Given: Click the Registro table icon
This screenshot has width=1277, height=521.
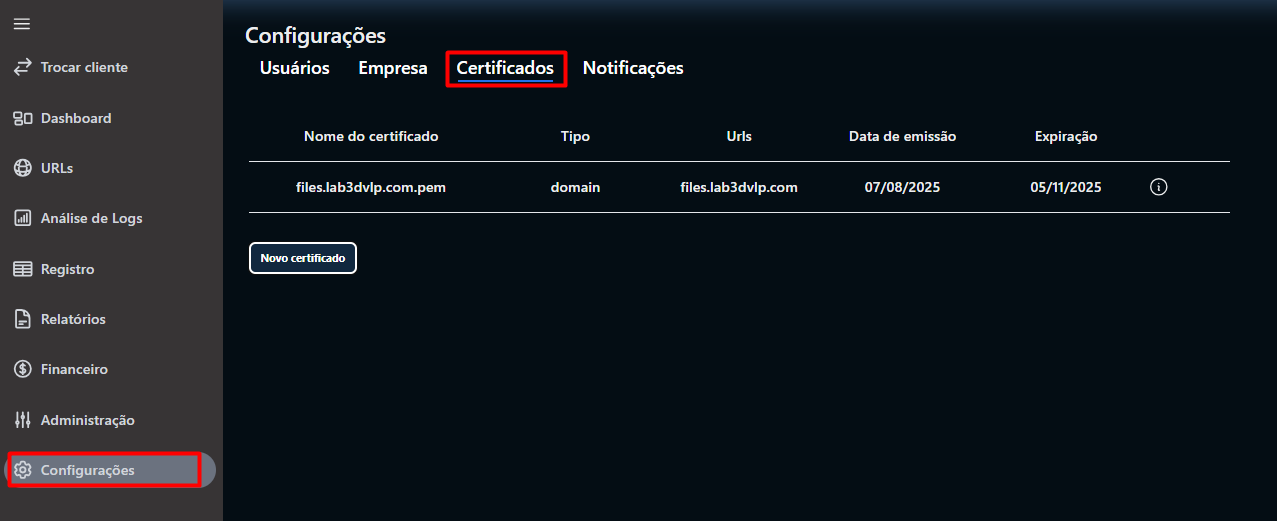Looking at the screenshot, I should [22, 269].
